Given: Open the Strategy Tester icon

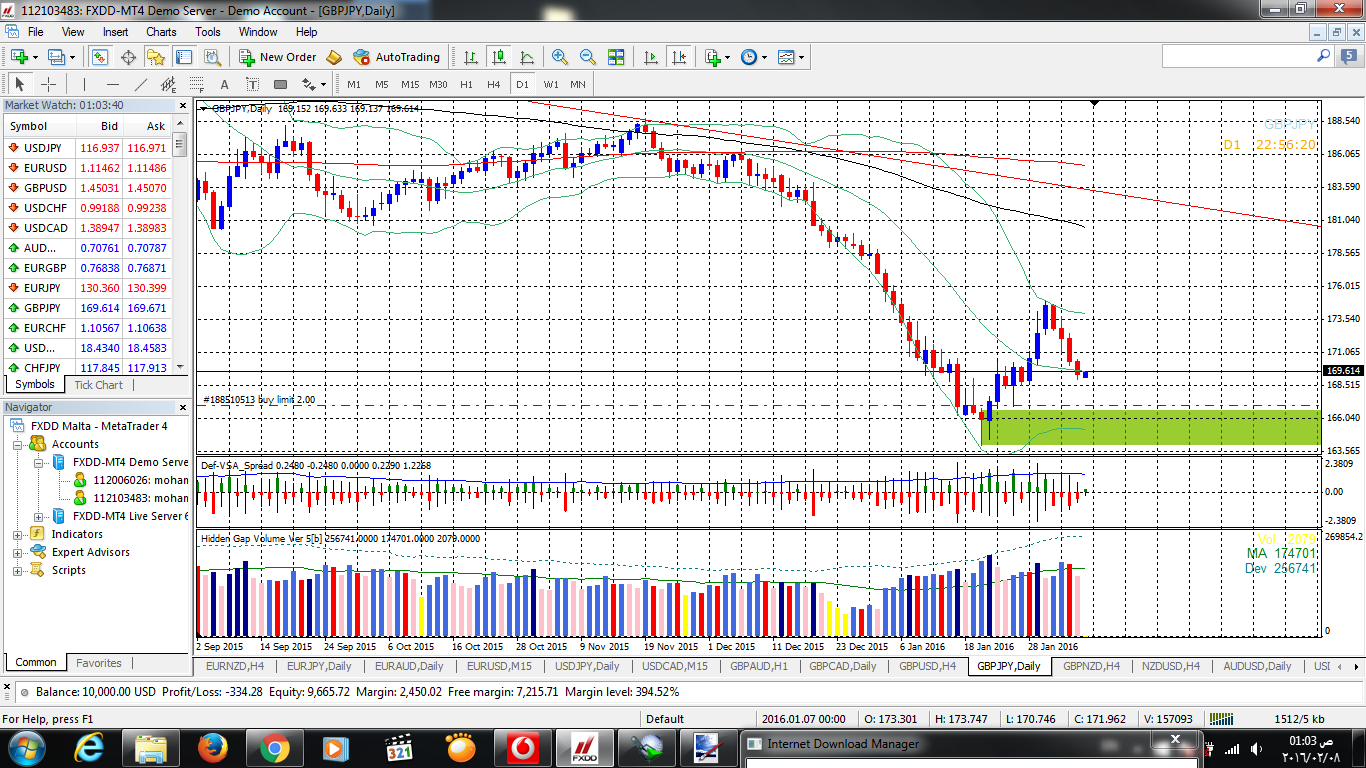Looking at the screenshot, I should 211,57.
